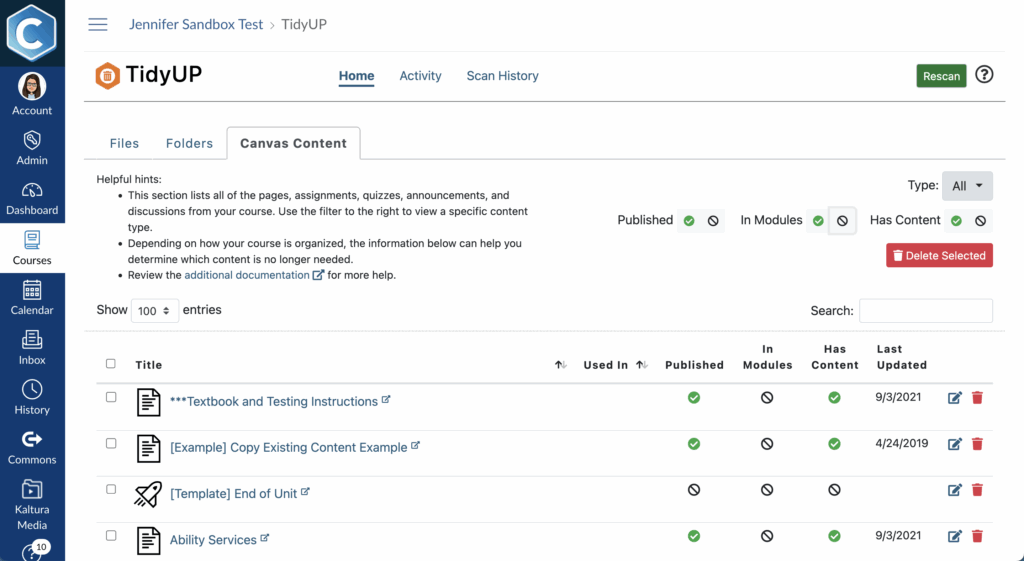Switch to the Folders tab
The height and width of the screenshot is (561, 1024).
(189, 143)
